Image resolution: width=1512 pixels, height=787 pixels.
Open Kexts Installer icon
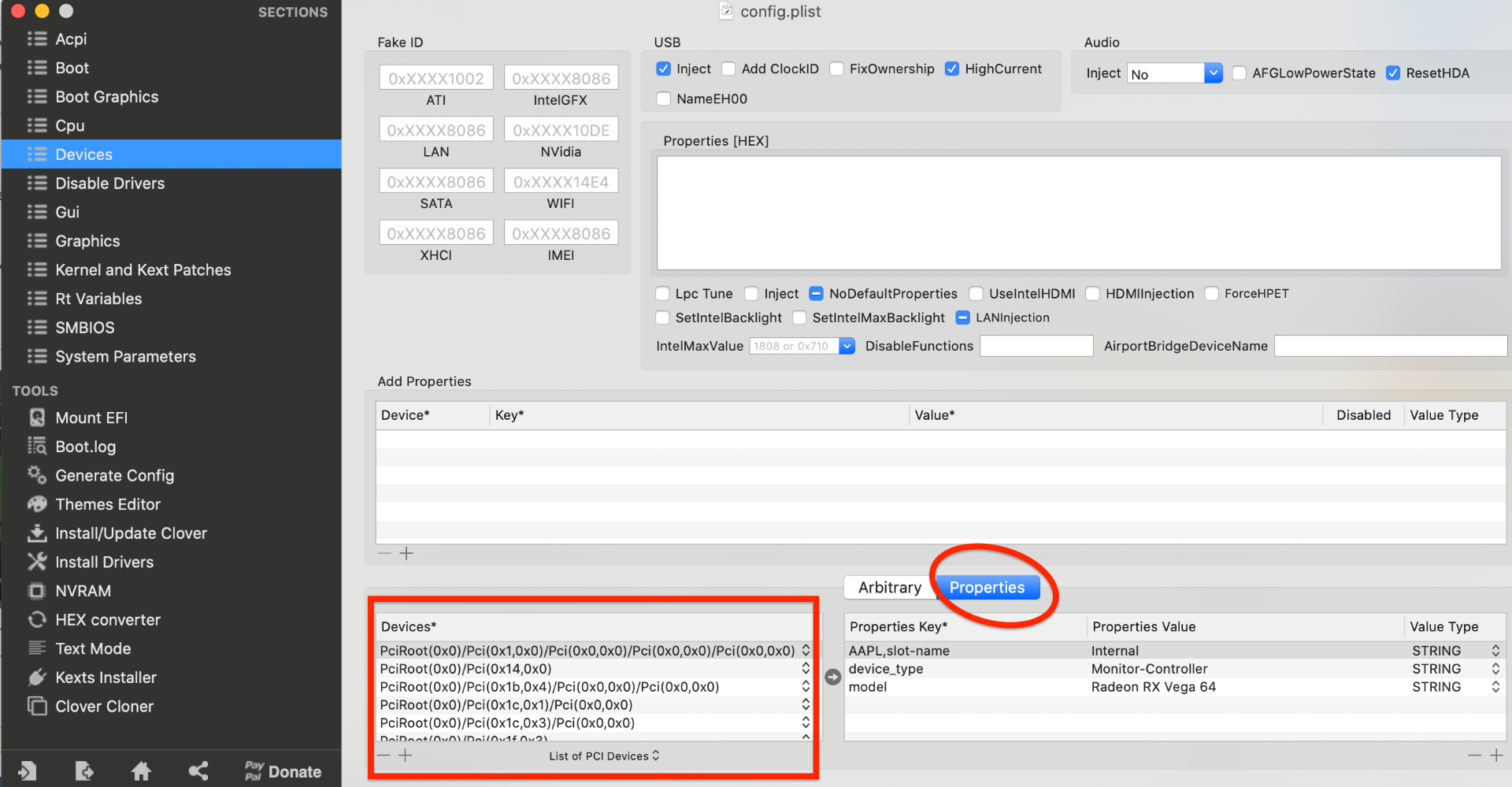[37, 677]
